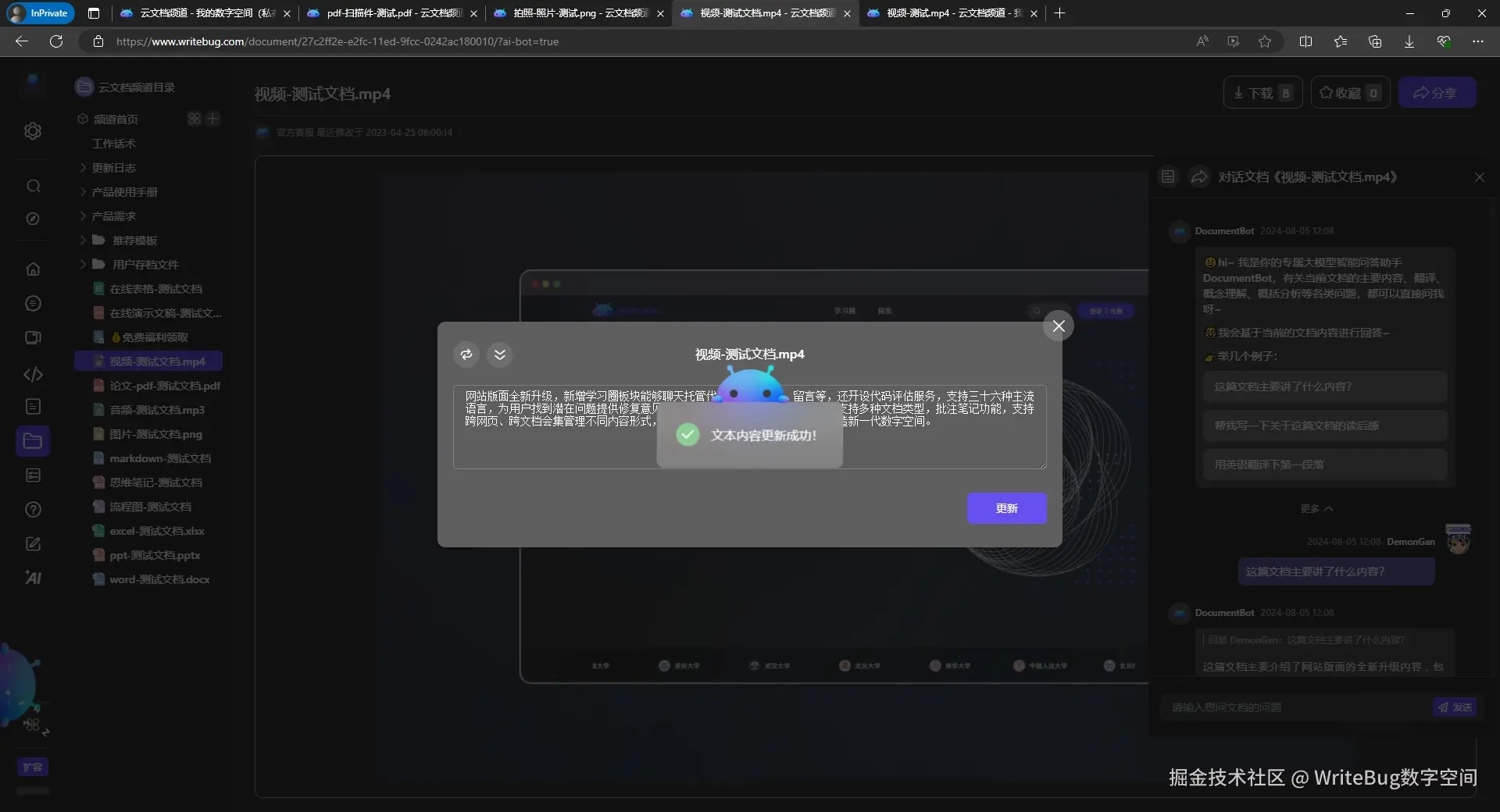Select the code snippet icon in the sidebar
1500x812 pixels.
[x=33, y=375]
